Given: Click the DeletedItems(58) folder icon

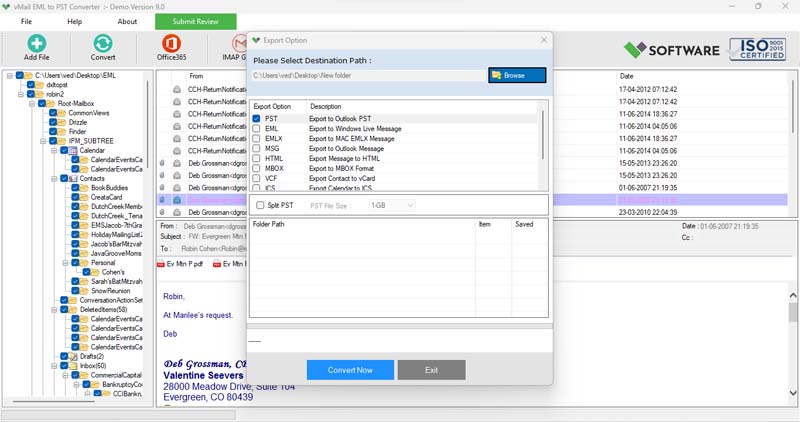Looking at the screenshot, I should (x=73, y=310).
